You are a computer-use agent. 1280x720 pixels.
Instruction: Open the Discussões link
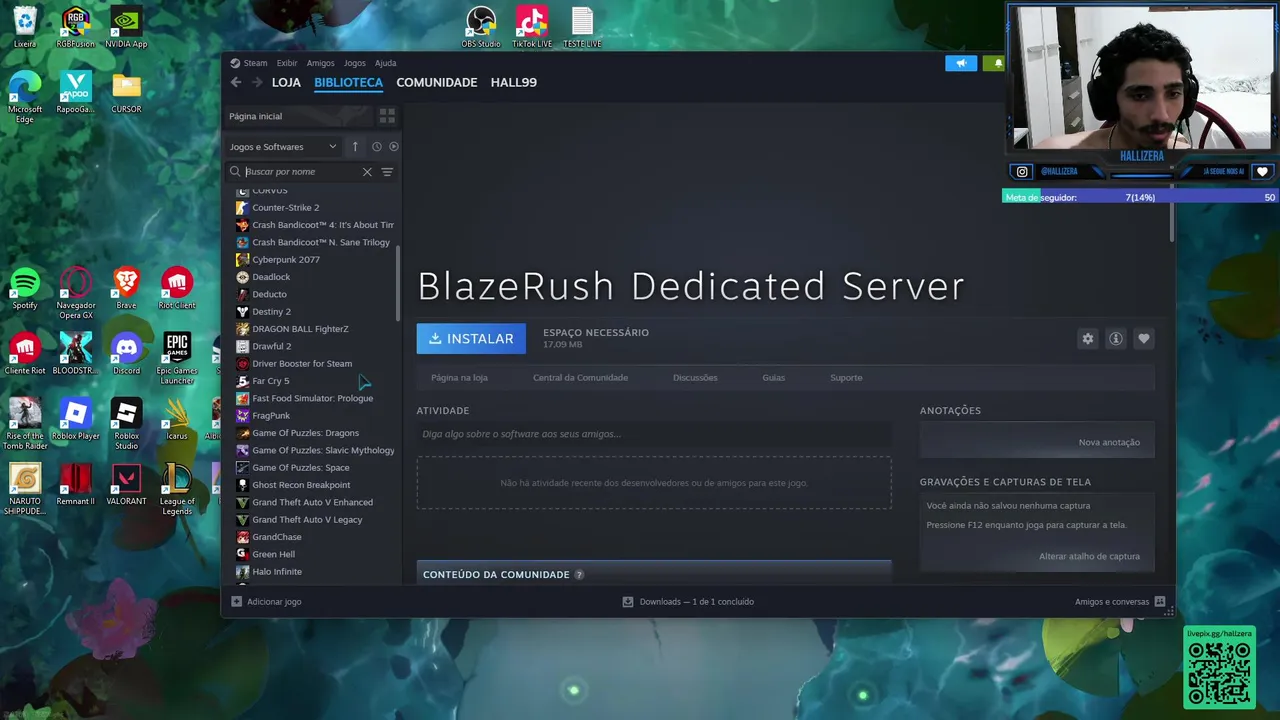coord(695,378)
